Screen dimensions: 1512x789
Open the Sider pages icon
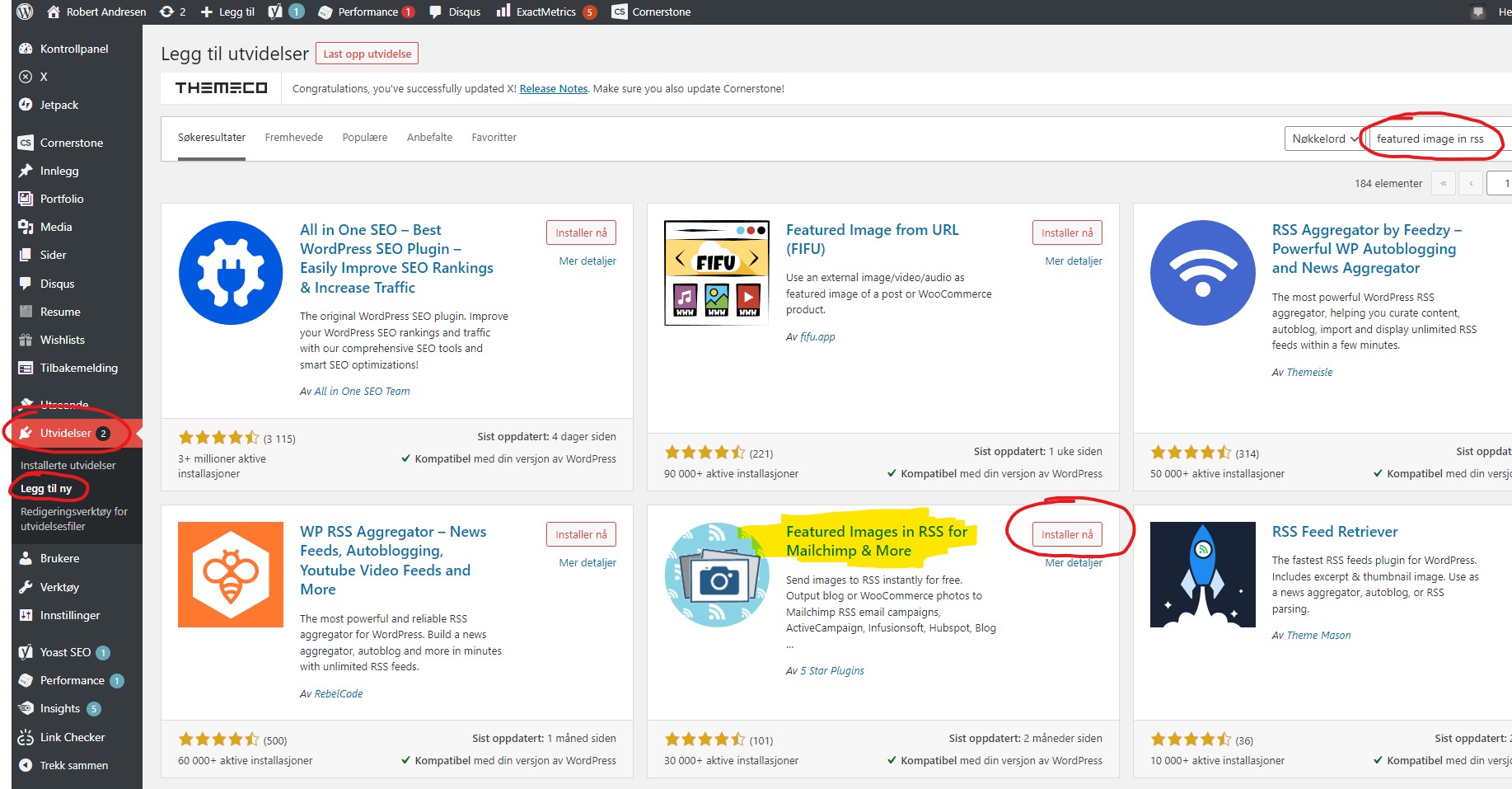26,255
